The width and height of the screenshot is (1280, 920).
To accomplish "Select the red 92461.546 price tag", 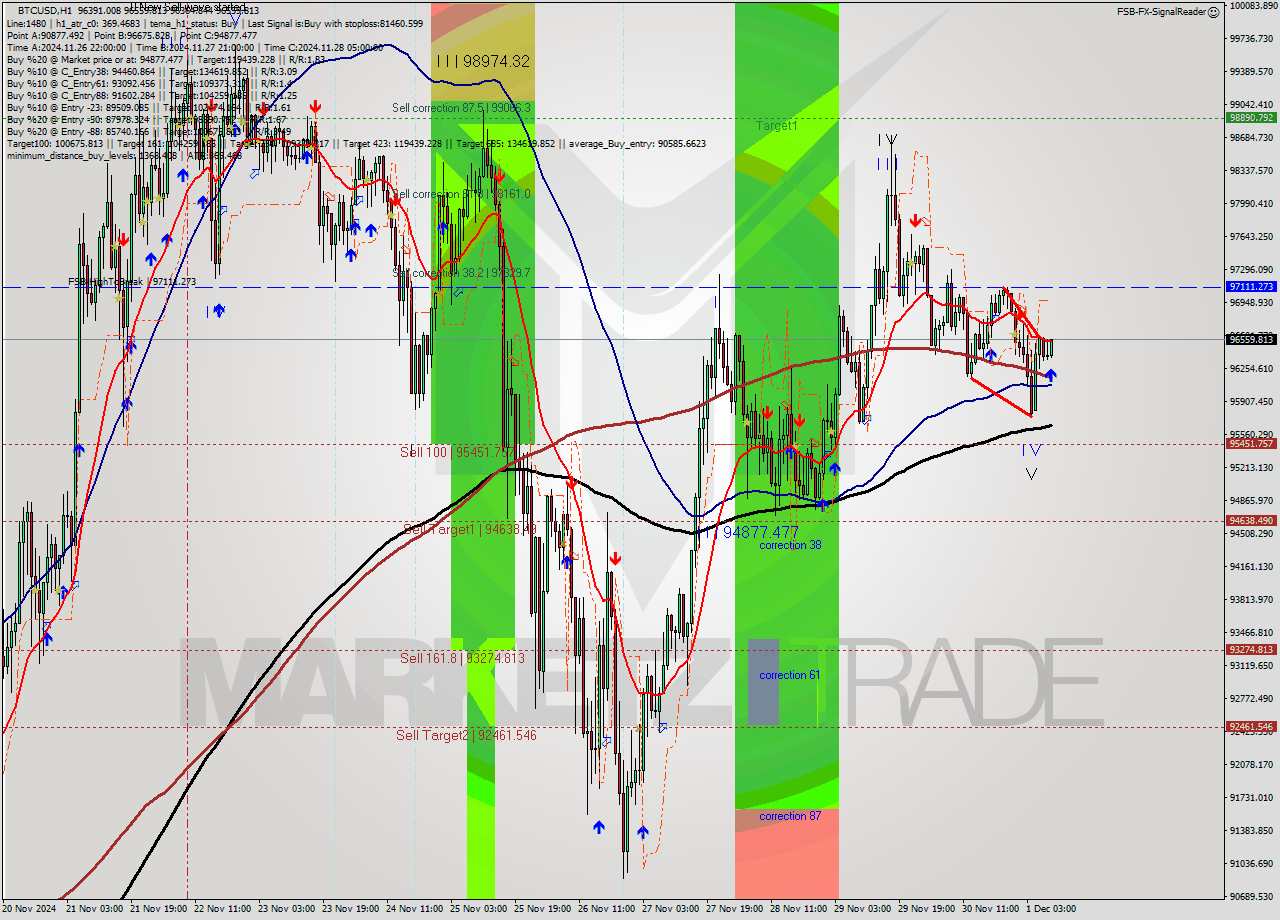I will 1250,727.
